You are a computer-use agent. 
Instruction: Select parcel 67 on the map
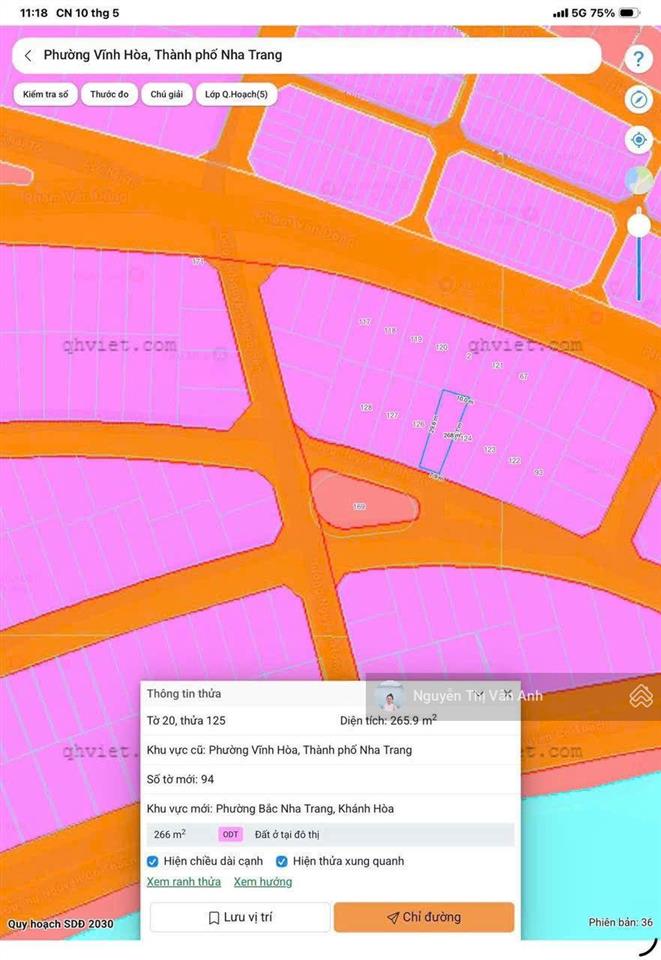pyautogui.click(x=523, y=376)
